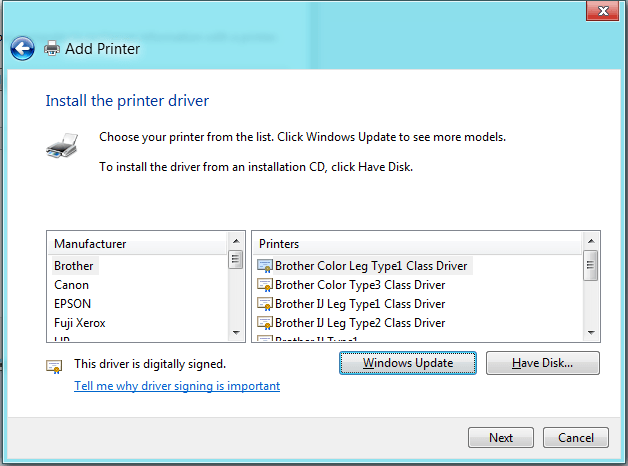The image size is (628, 466).
Task: Click the Printers list scroll up arrow
Action: [x=591, y=241]
